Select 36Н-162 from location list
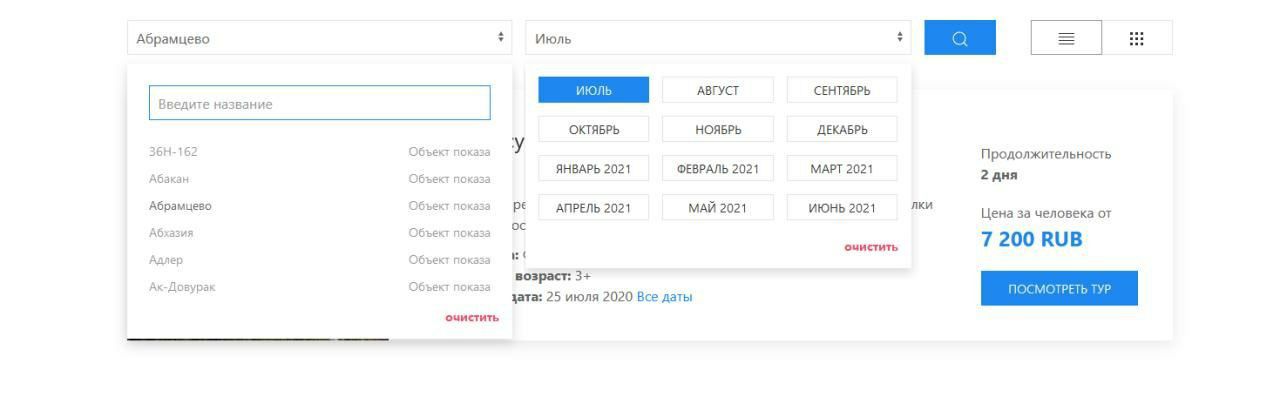Image resolution: width=1280 pixels, height=404 pixels. click(x=320, y=152)
